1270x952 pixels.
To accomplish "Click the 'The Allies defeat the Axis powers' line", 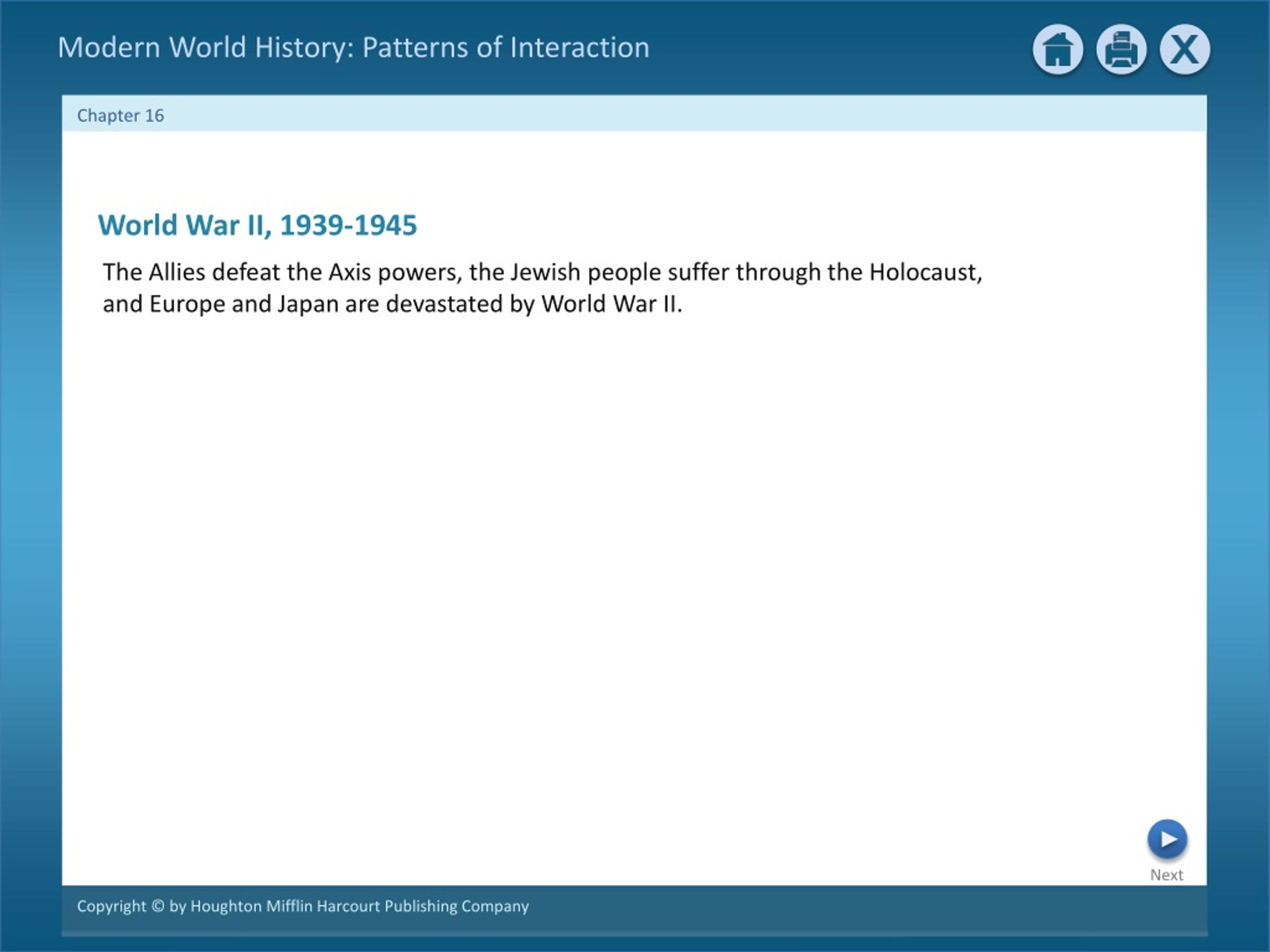I will [x=543, y=273].
